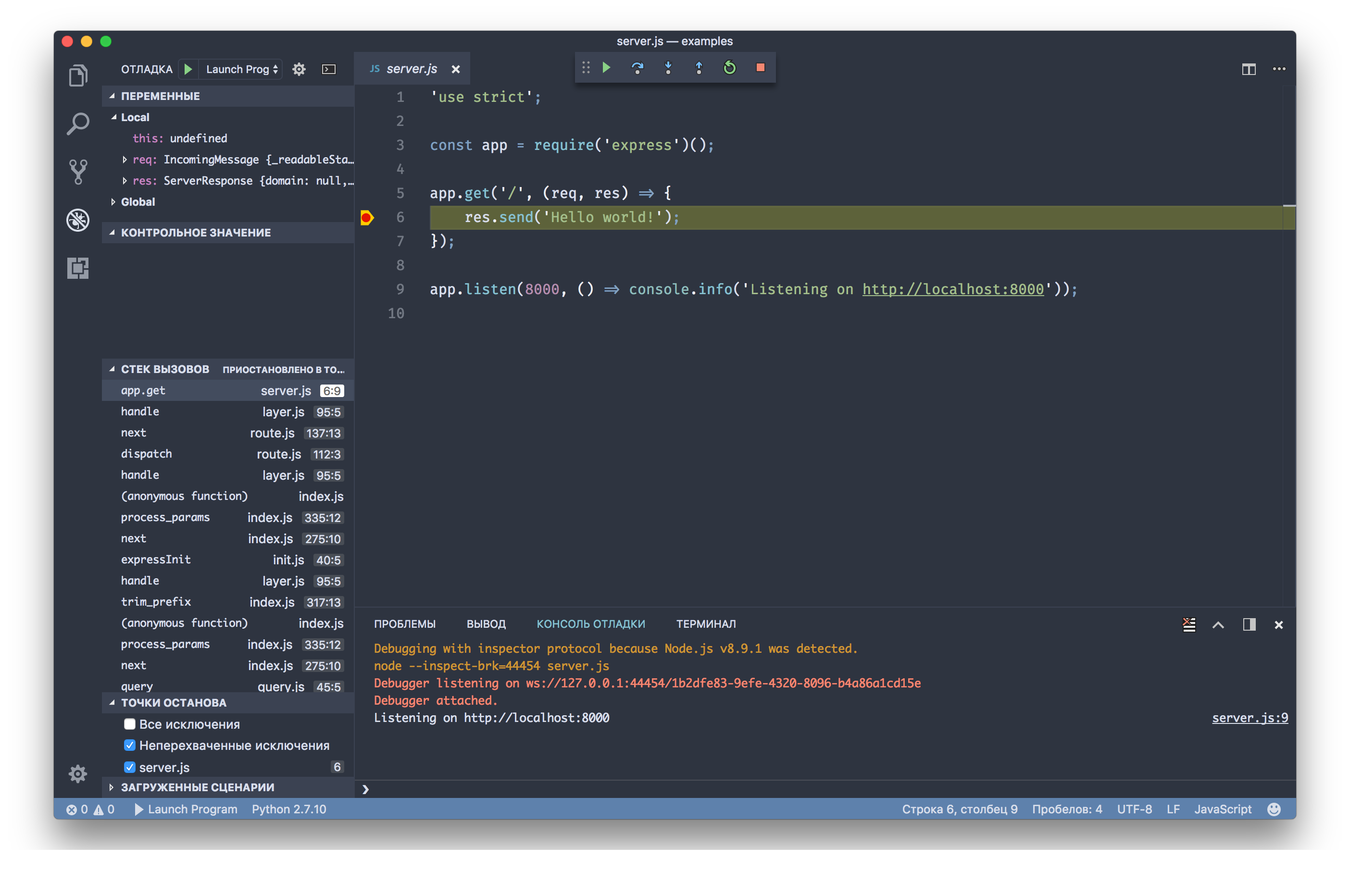
Task: Switch to the ПРОБЛЕМЫ panel tab
Action: point(405,624)
